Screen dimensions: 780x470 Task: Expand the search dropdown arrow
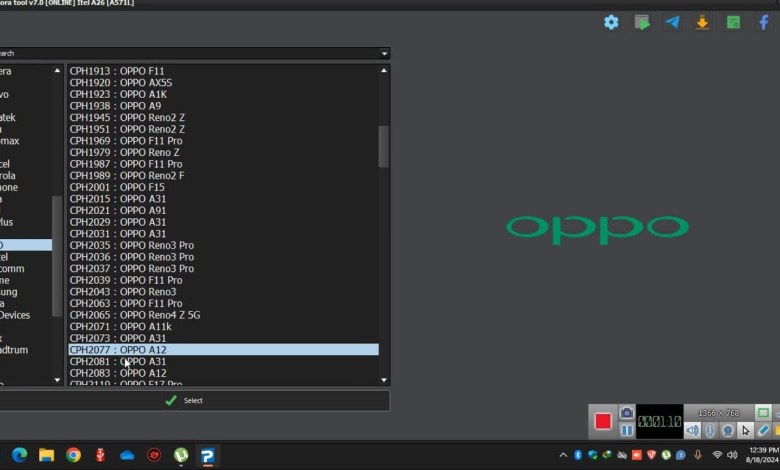click(x=384, y=53)
